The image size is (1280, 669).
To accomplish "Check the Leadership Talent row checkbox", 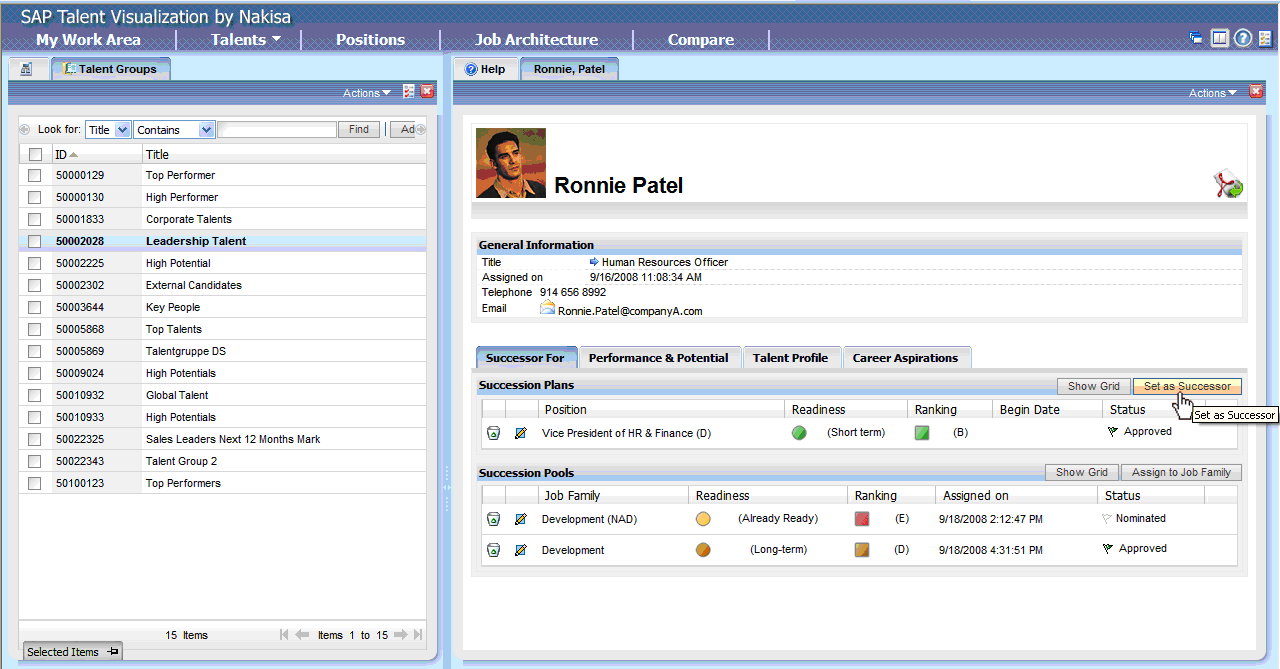I will pyautogui.click(x=35, y=242).
